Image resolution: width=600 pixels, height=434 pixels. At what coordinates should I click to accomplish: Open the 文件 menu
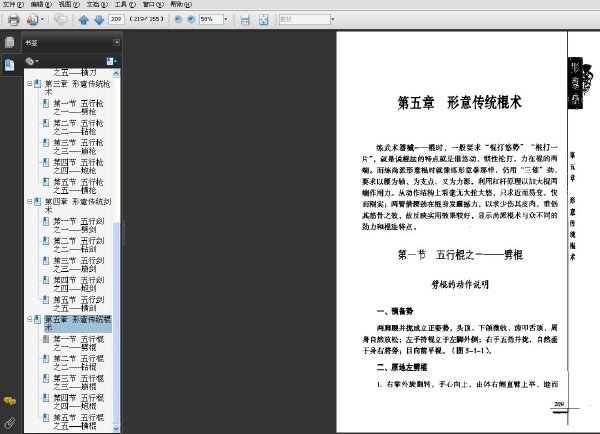(13, 4)
